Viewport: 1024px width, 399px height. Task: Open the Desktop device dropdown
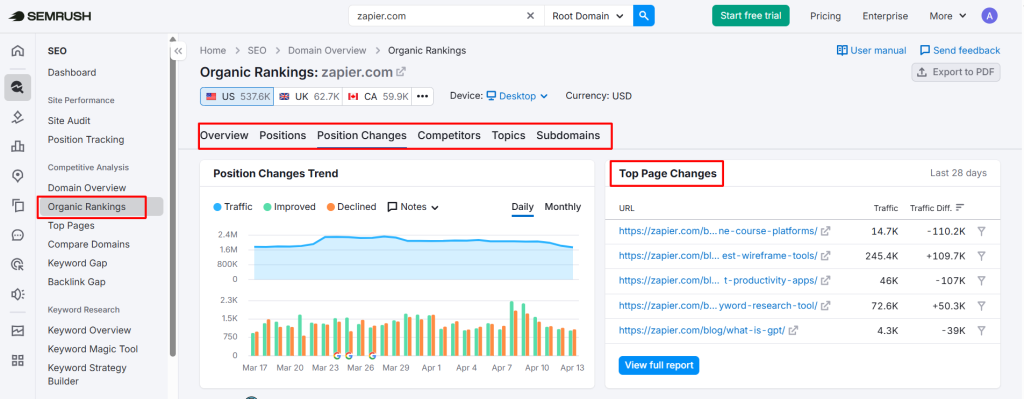[x=517, y=96]
